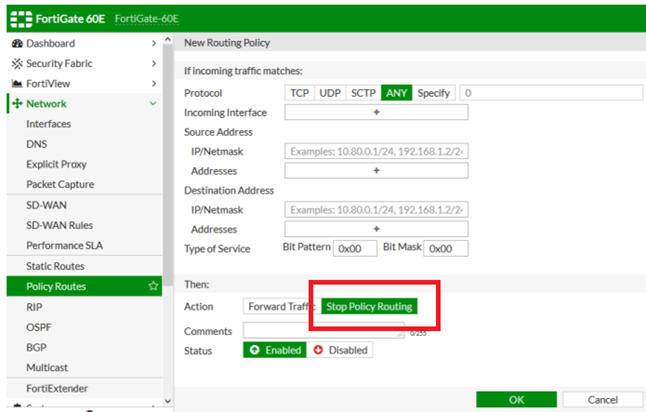
Task: Click the star icon beside Policy Routes
Action: click(153, 286)
